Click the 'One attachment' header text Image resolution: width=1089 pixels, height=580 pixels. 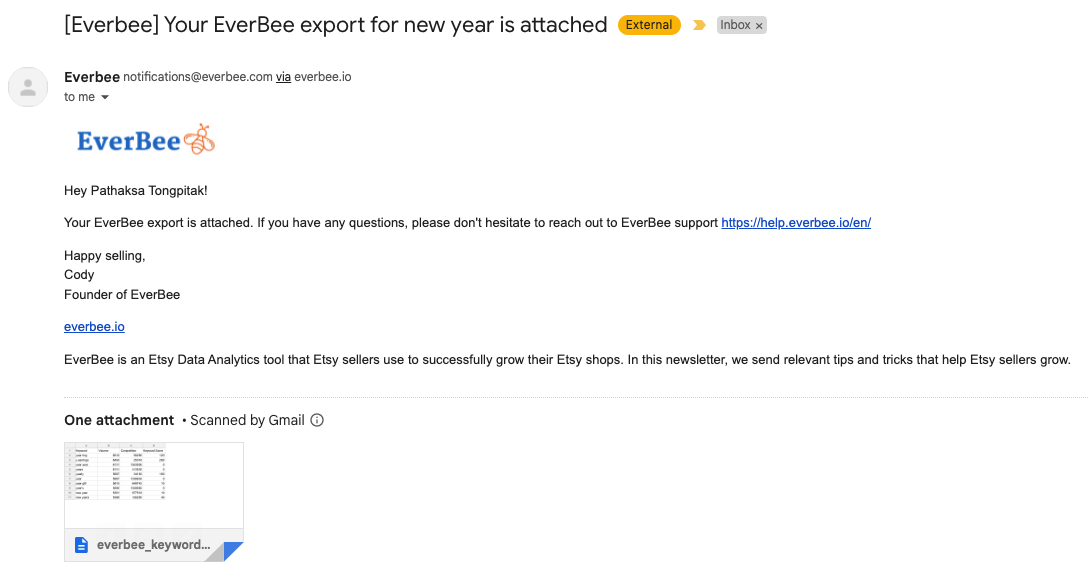tap(119, 420)
